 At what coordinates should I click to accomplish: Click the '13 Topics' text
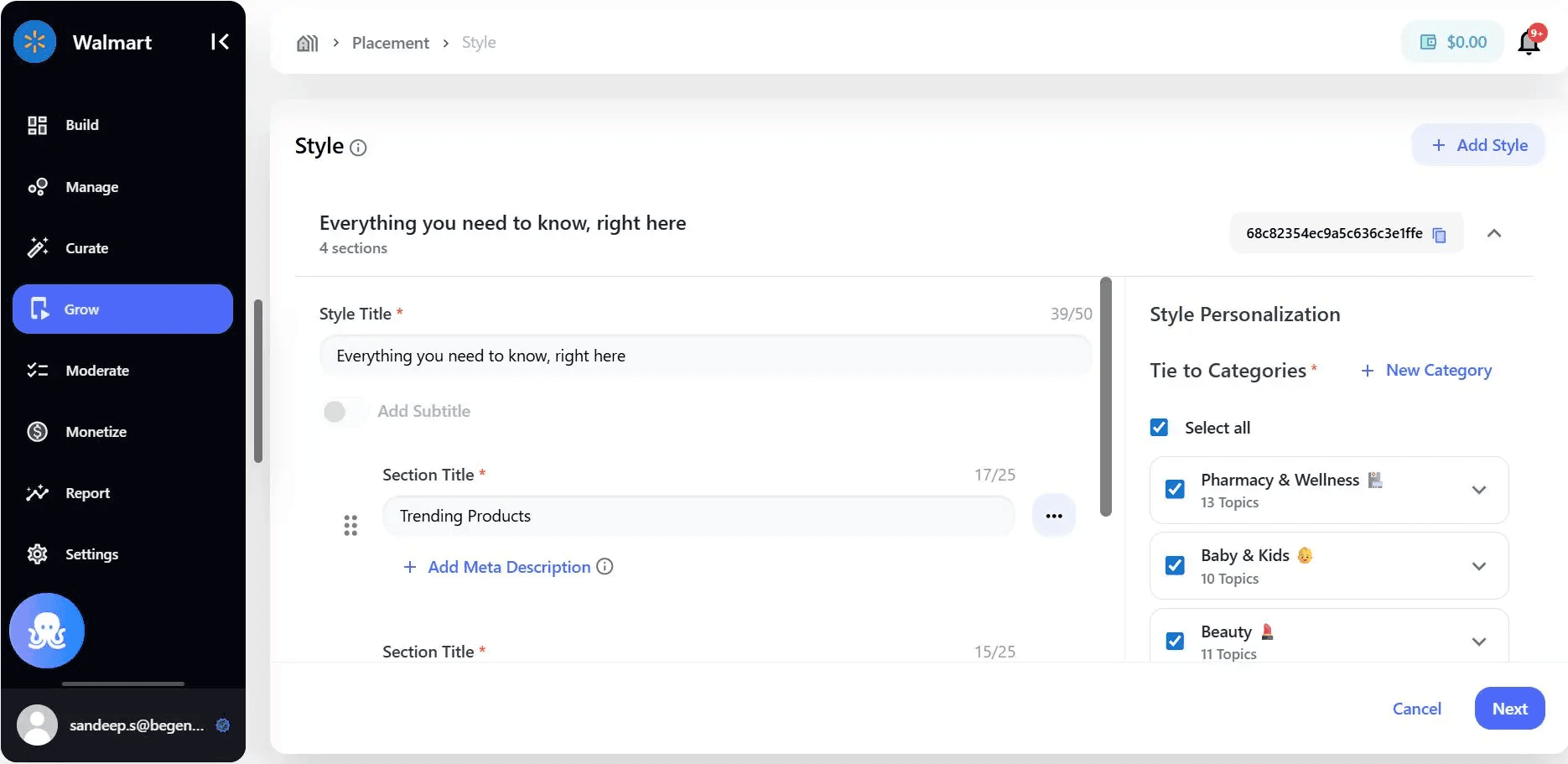pyautogui.click(x=1229, y=502)
